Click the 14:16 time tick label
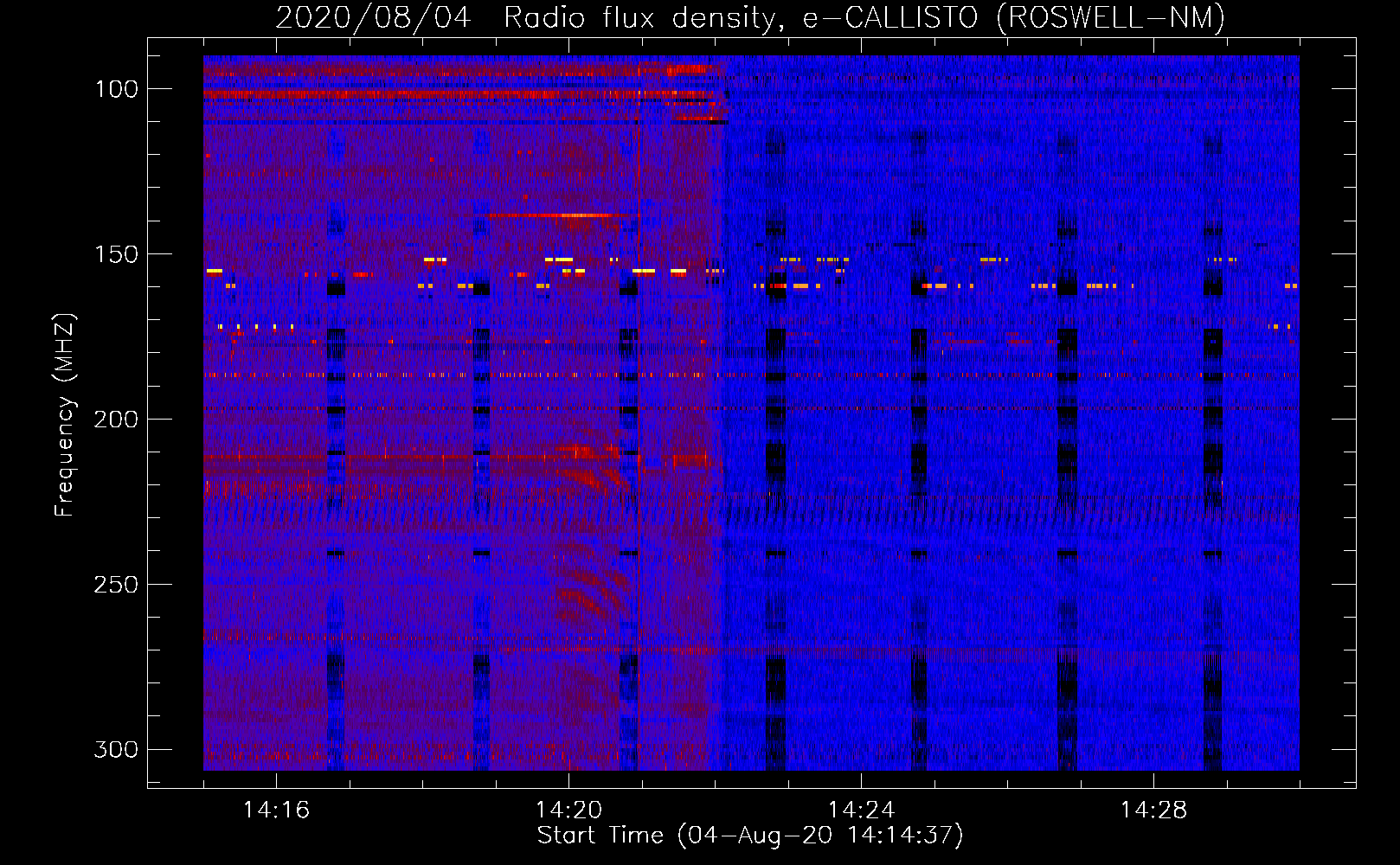 point(276,810)
